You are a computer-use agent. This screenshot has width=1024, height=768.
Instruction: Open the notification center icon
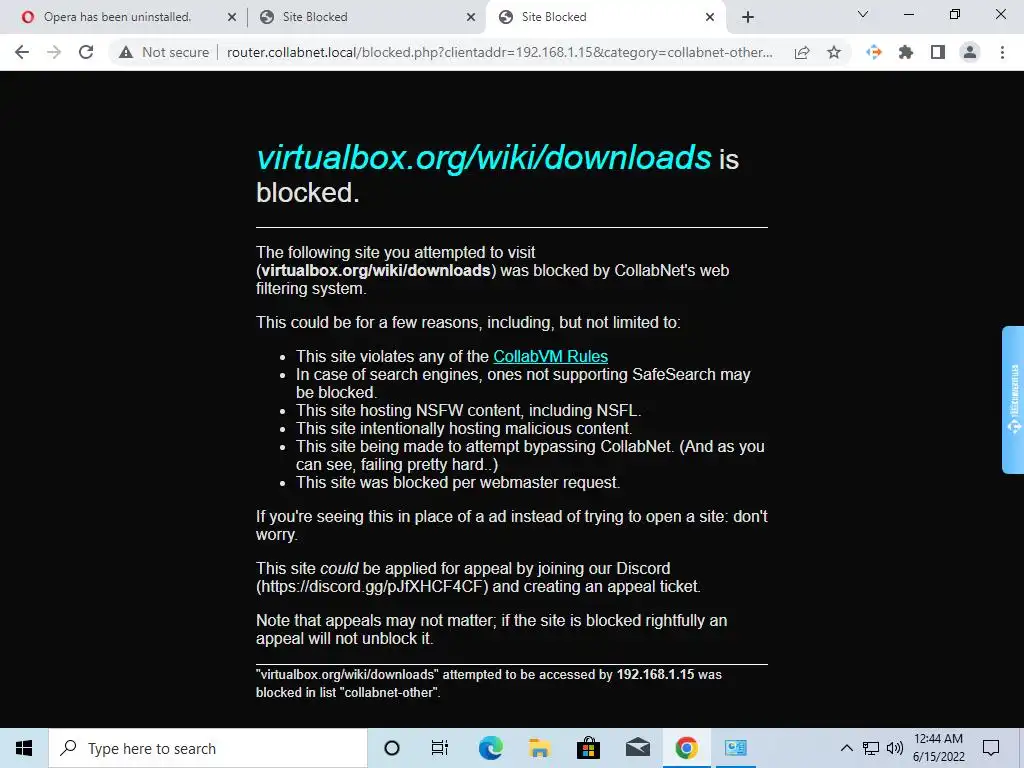[x=991, y=748]
